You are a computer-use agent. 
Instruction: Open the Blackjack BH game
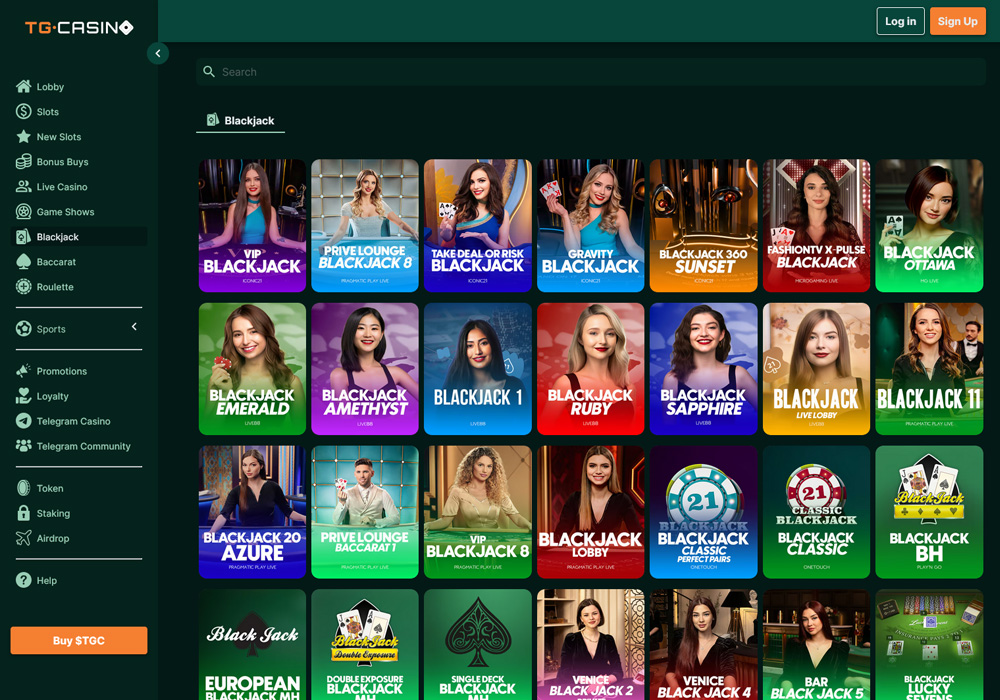coord(929,512)
